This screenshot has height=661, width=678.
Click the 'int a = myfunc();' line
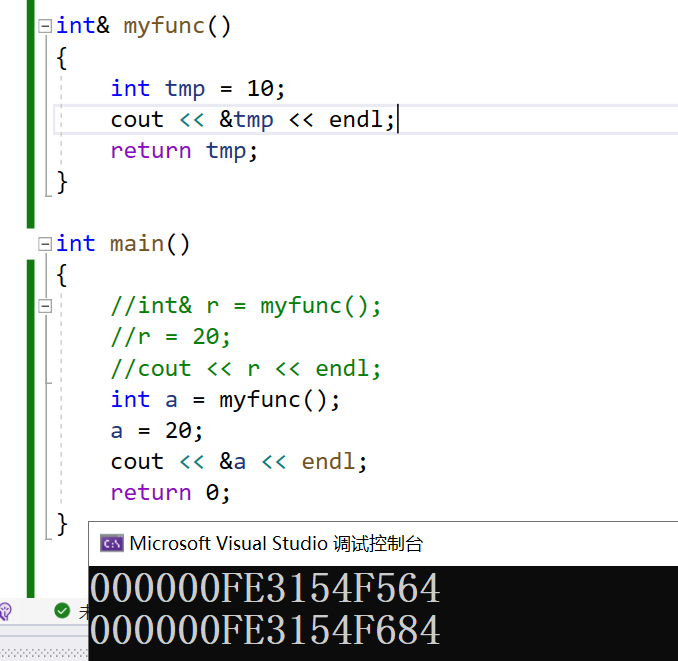(225, 399)
